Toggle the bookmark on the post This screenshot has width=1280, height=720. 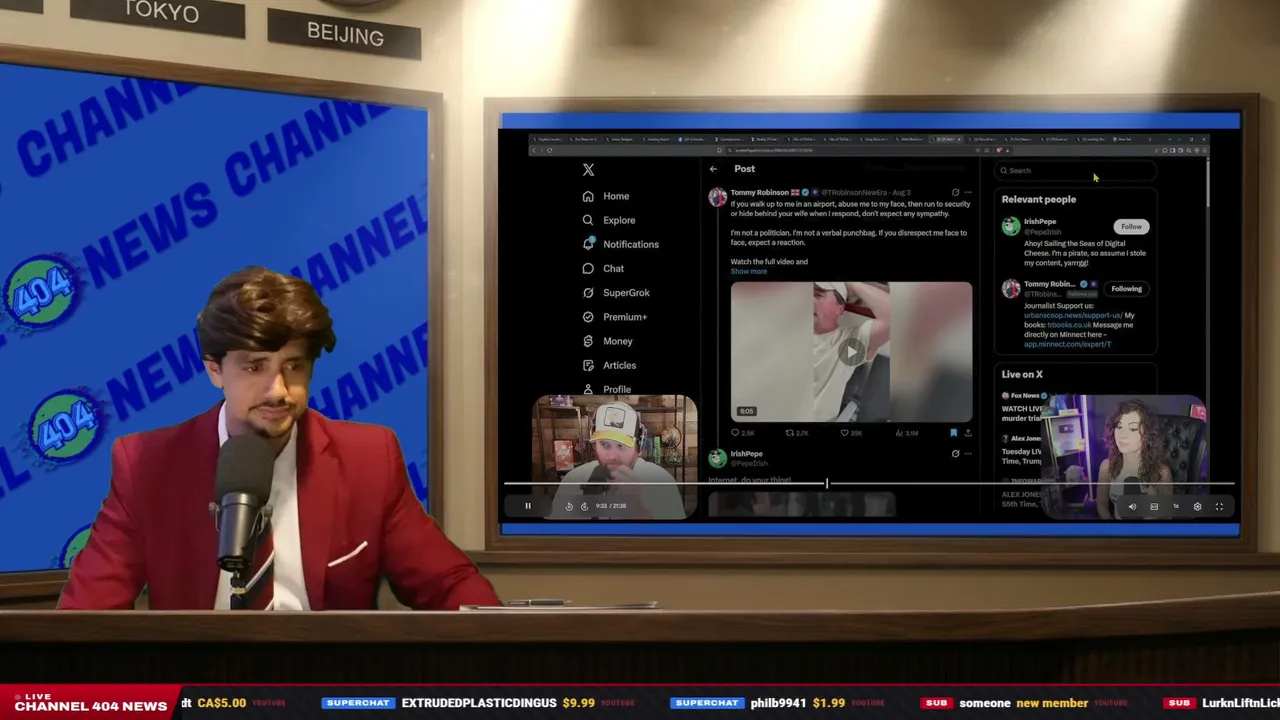coord(953,433)
